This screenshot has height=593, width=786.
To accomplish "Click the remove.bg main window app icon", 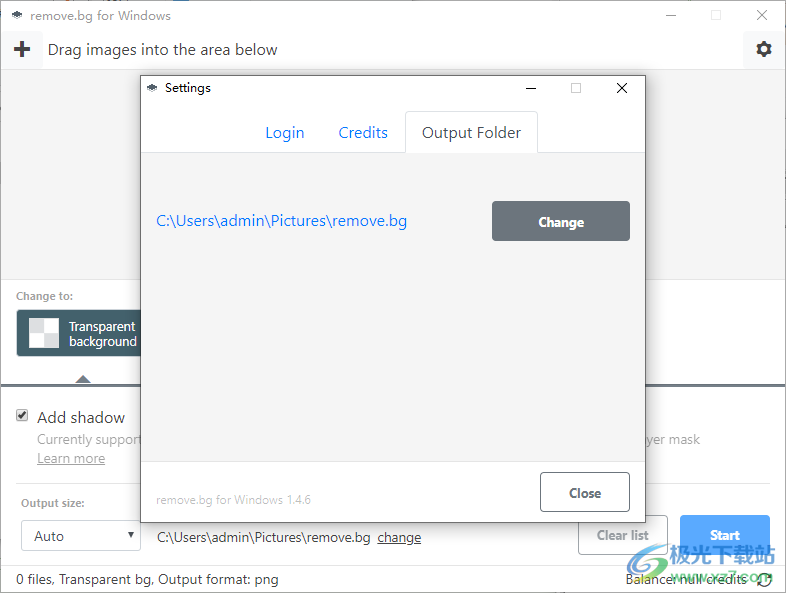I will pos(17,16).
